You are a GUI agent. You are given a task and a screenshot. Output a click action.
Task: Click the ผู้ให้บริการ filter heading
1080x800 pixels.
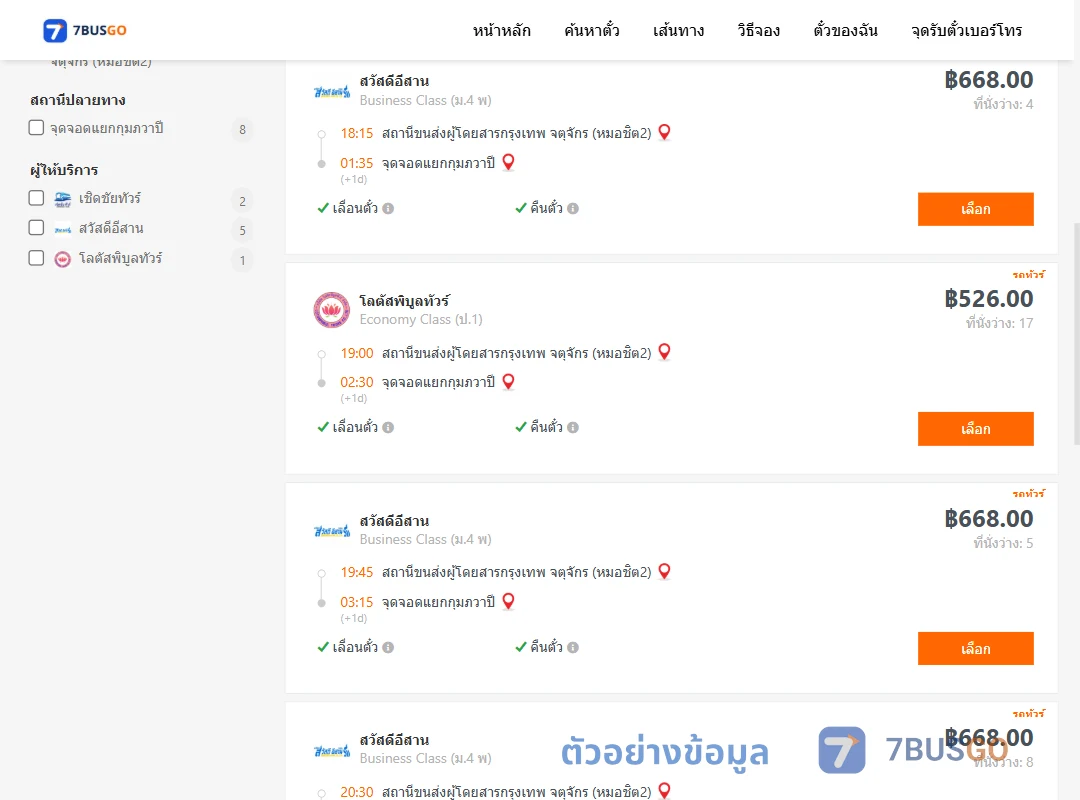coord(64,170)
